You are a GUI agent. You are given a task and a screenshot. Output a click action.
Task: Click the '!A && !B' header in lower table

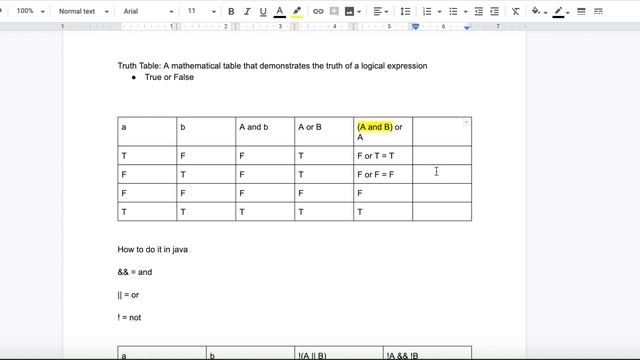pos(402,356)
